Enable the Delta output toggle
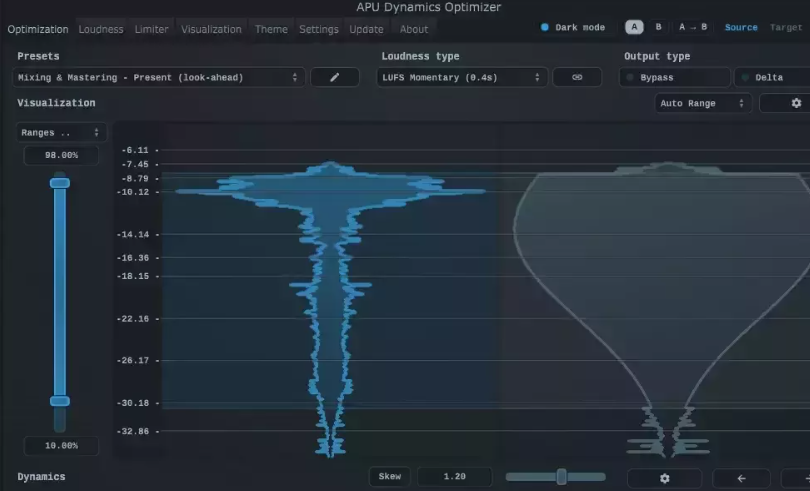Image resolution: width=810 pixels, height=491 pixels. [770, 77]
